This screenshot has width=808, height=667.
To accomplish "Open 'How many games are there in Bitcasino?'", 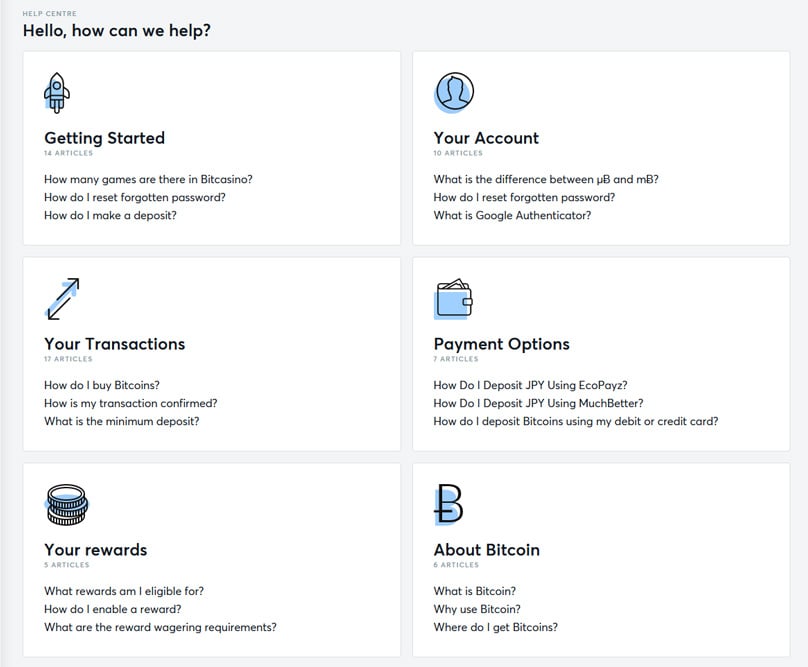I will pos(148,179).
